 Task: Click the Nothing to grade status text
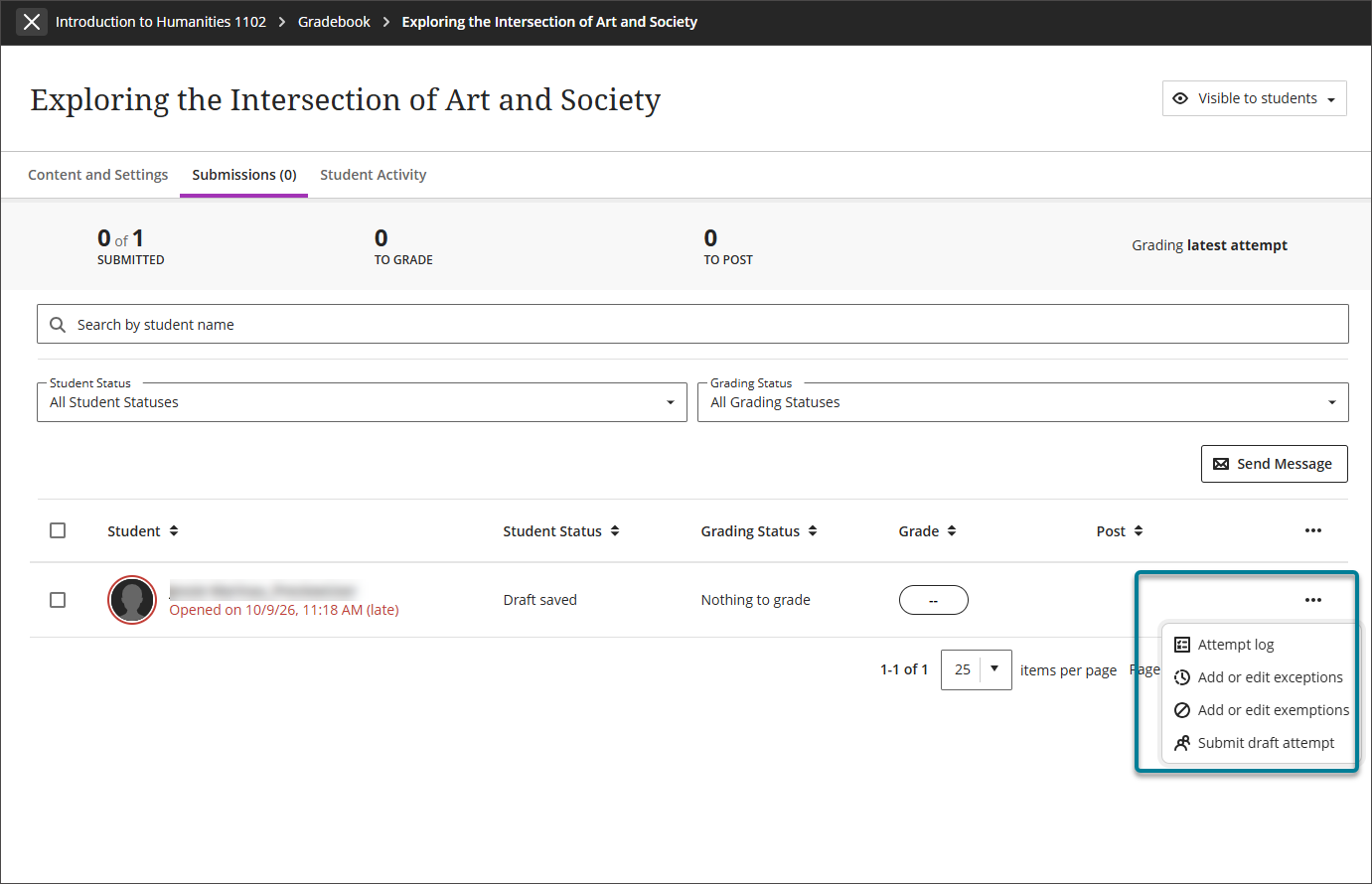tap(755, 600)
